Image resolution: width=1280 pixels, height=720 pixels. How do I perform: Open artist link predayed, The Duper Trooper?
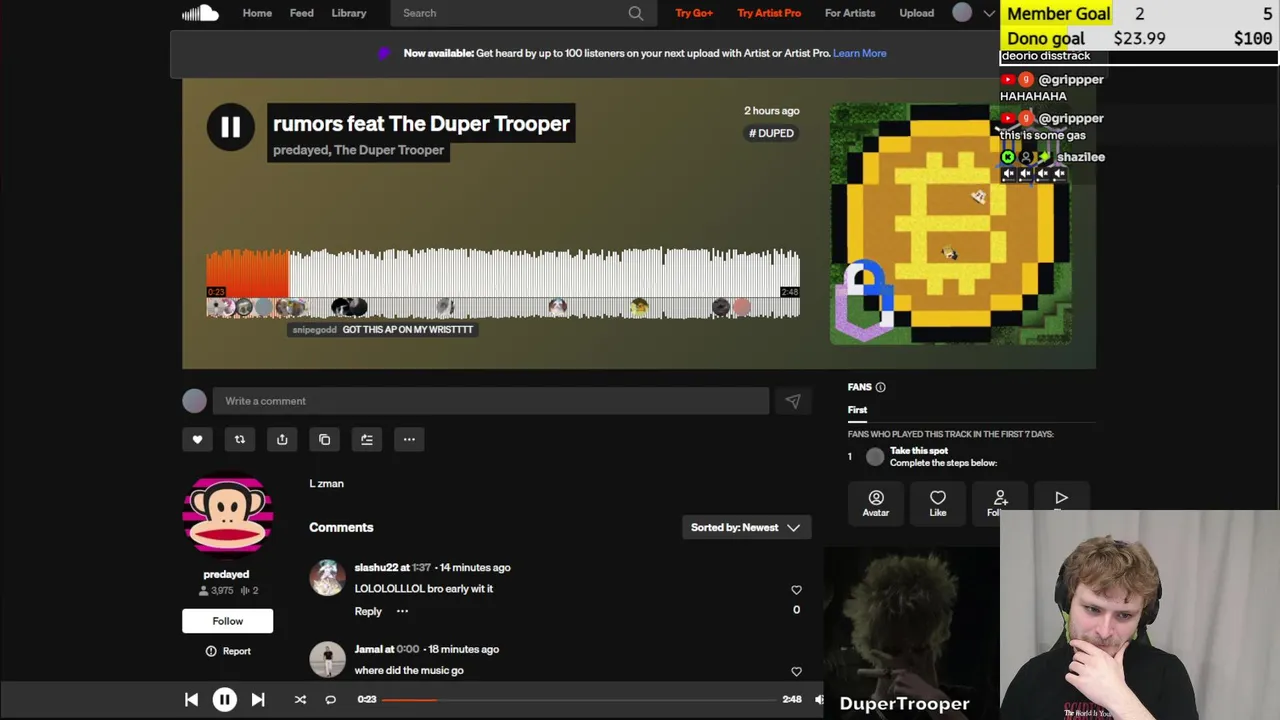coord(358,150)
